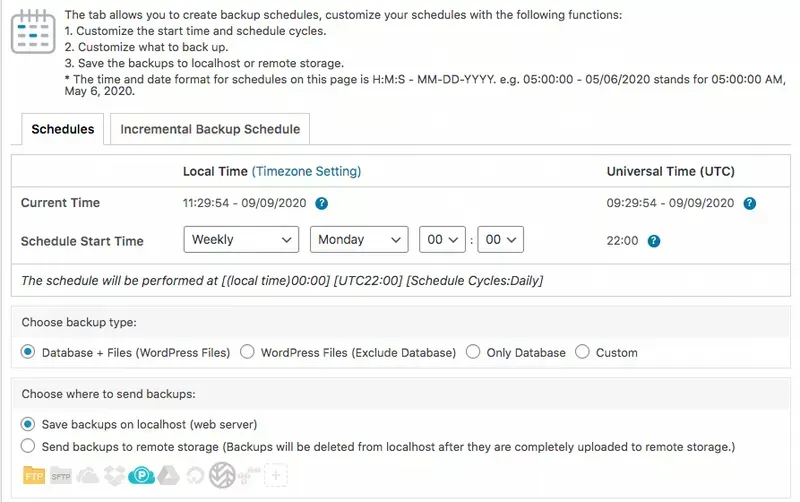800x502 pixels.
Task: Click the local time 11:29:54 - 09/09/2020
Action: pyautogui.click(x=244, y=203)
